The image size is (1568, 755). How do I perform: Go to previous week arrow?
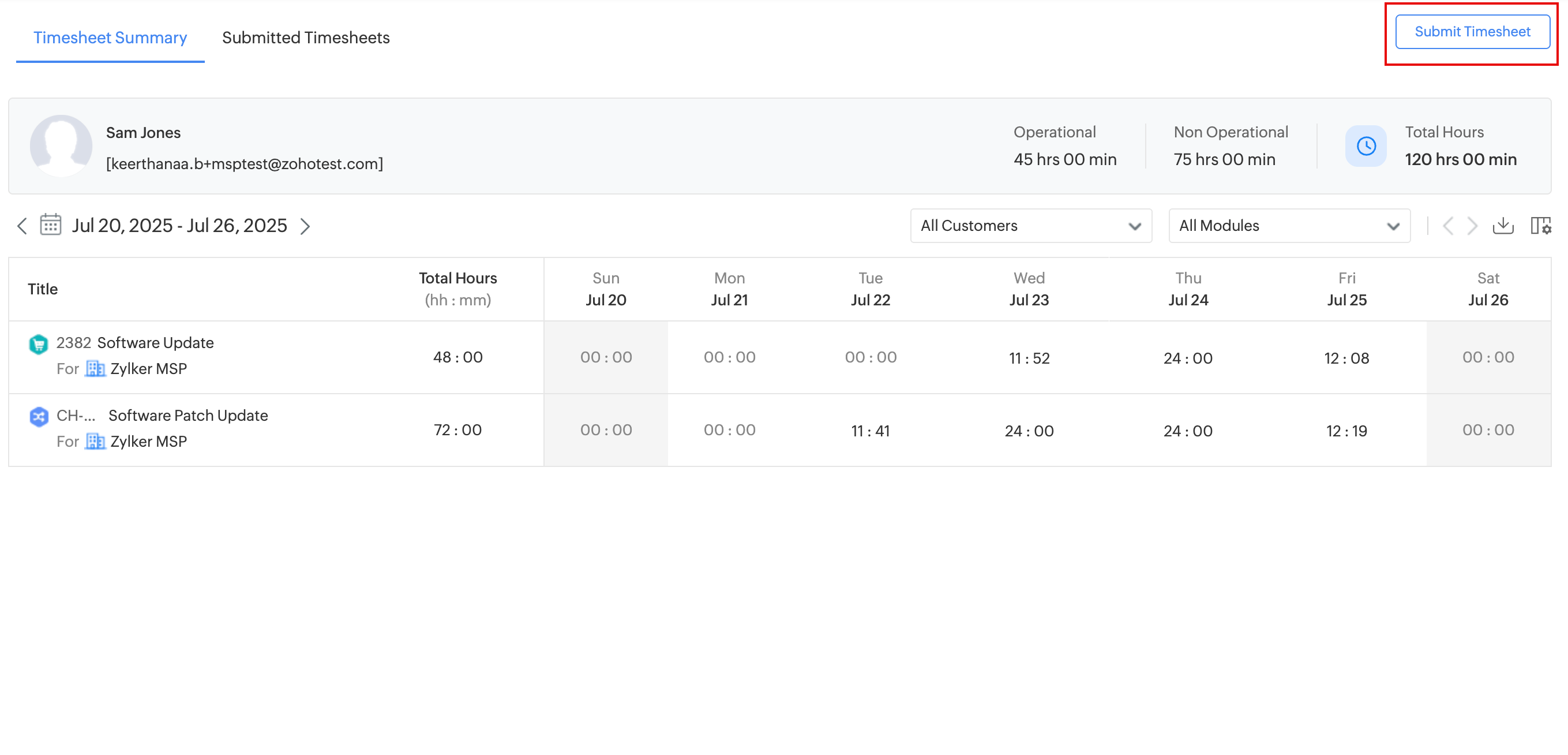pos(22,226)
